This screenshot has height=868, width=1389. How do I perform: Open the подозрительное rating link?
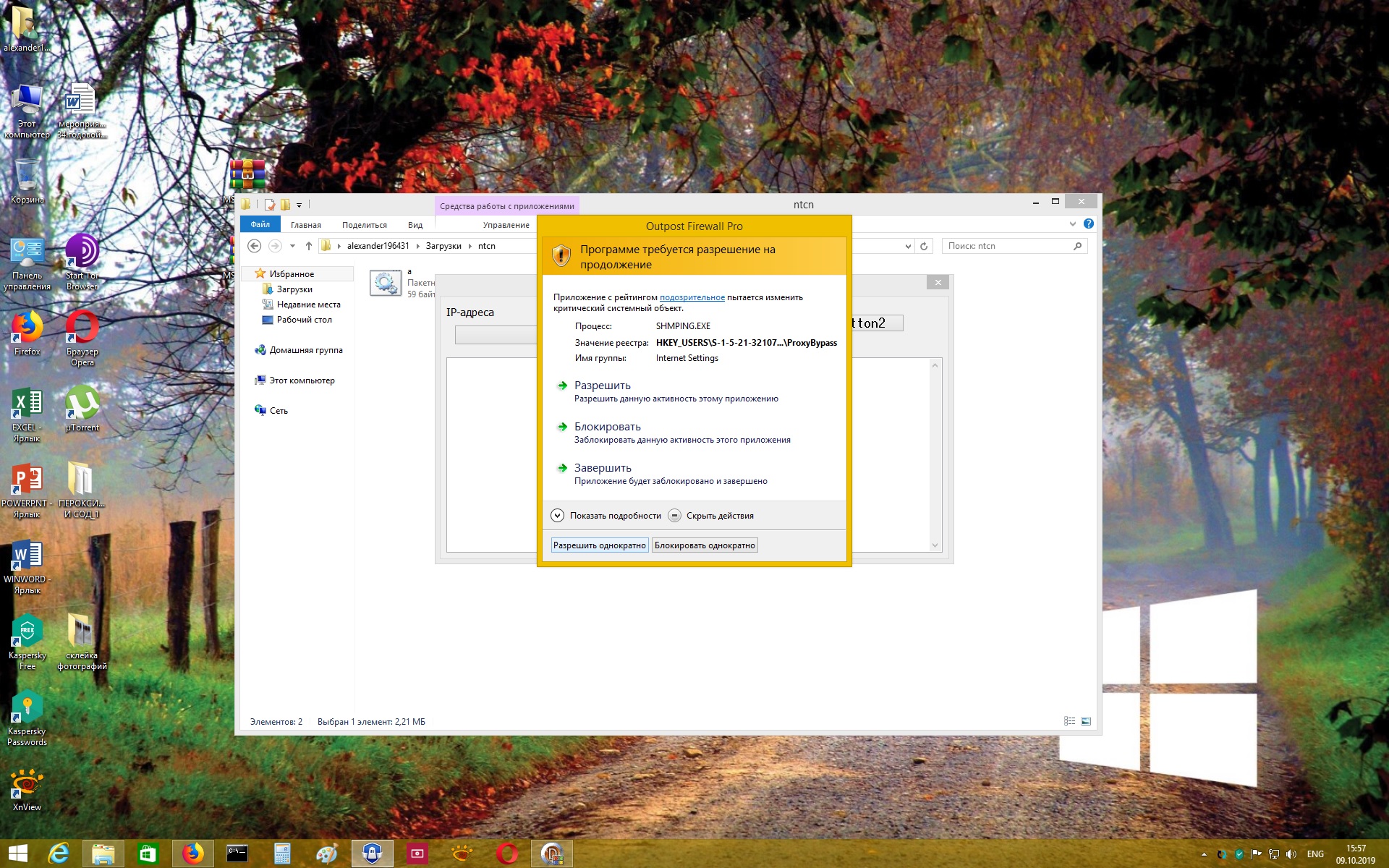(x=692, y=297)
